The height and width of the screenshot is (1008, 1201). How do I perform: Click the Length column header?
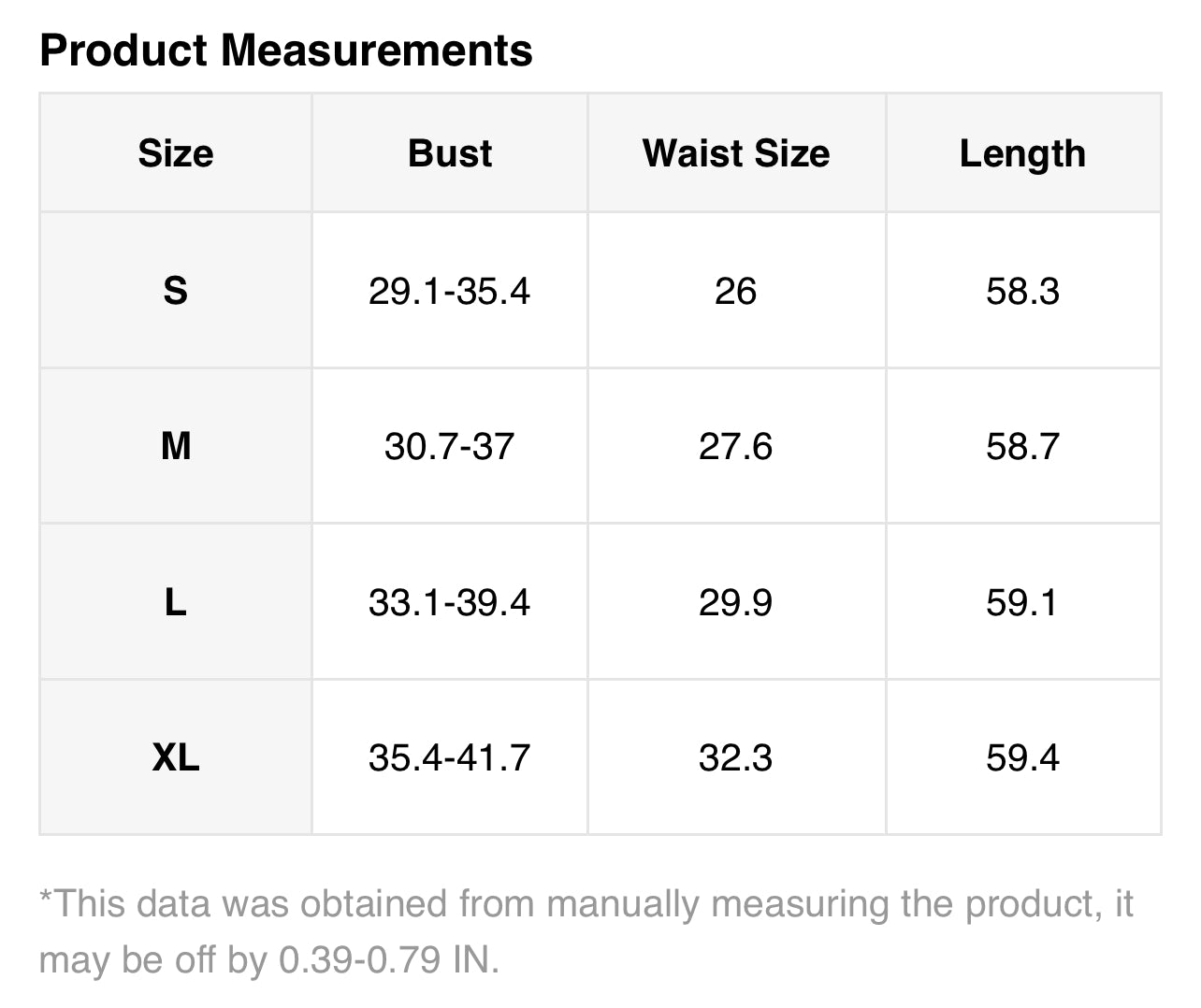pos(1022,153)
